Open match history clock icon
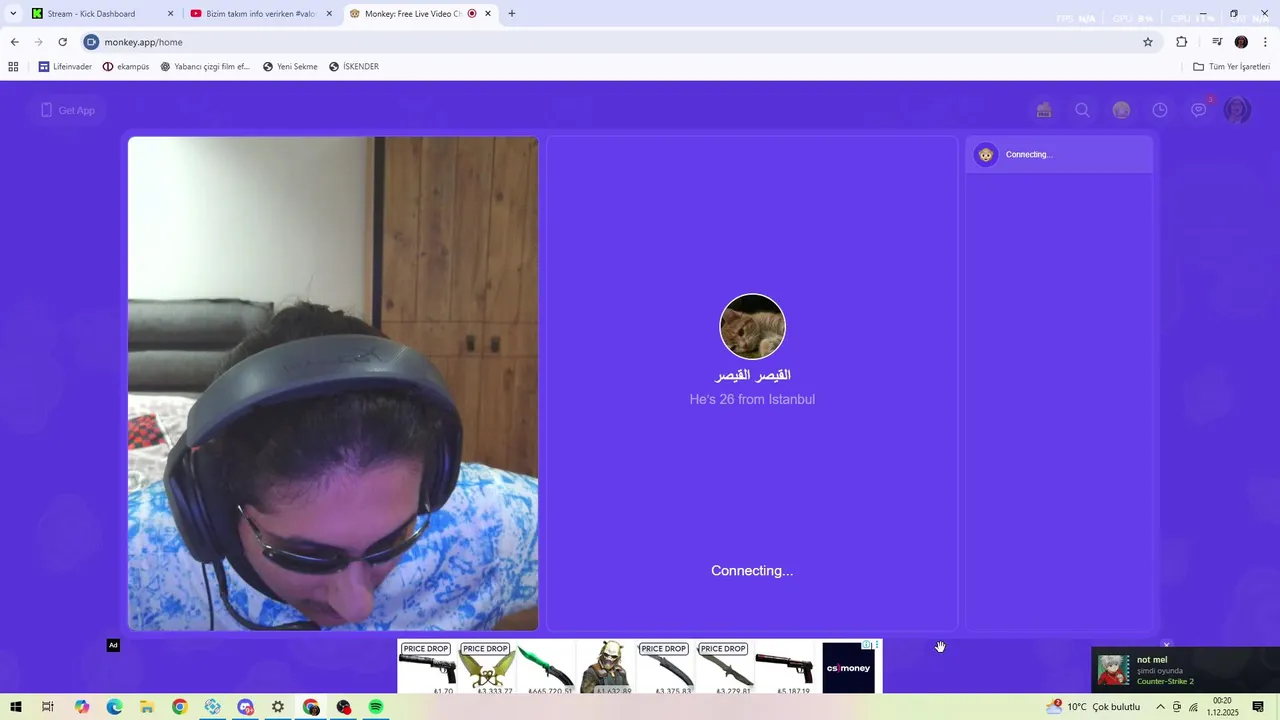1280x720 pixels. pos(1160,110)
